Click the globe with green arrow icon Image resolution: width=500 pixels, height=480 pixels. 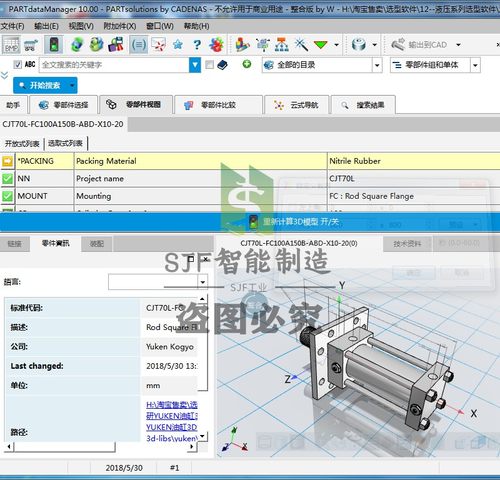point(77,45)
